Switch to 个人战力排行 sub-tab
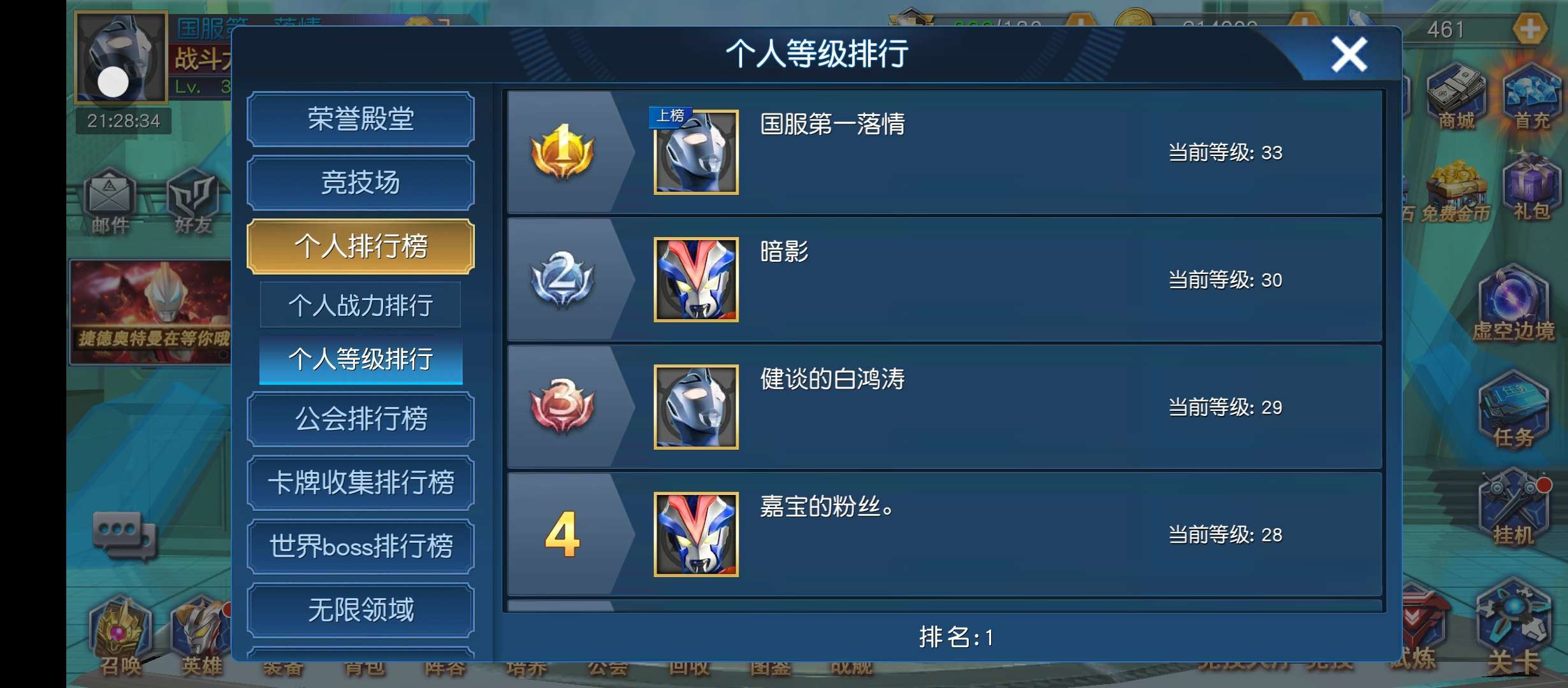This screenshot has width=1568, height=688. tap(361, 305)
